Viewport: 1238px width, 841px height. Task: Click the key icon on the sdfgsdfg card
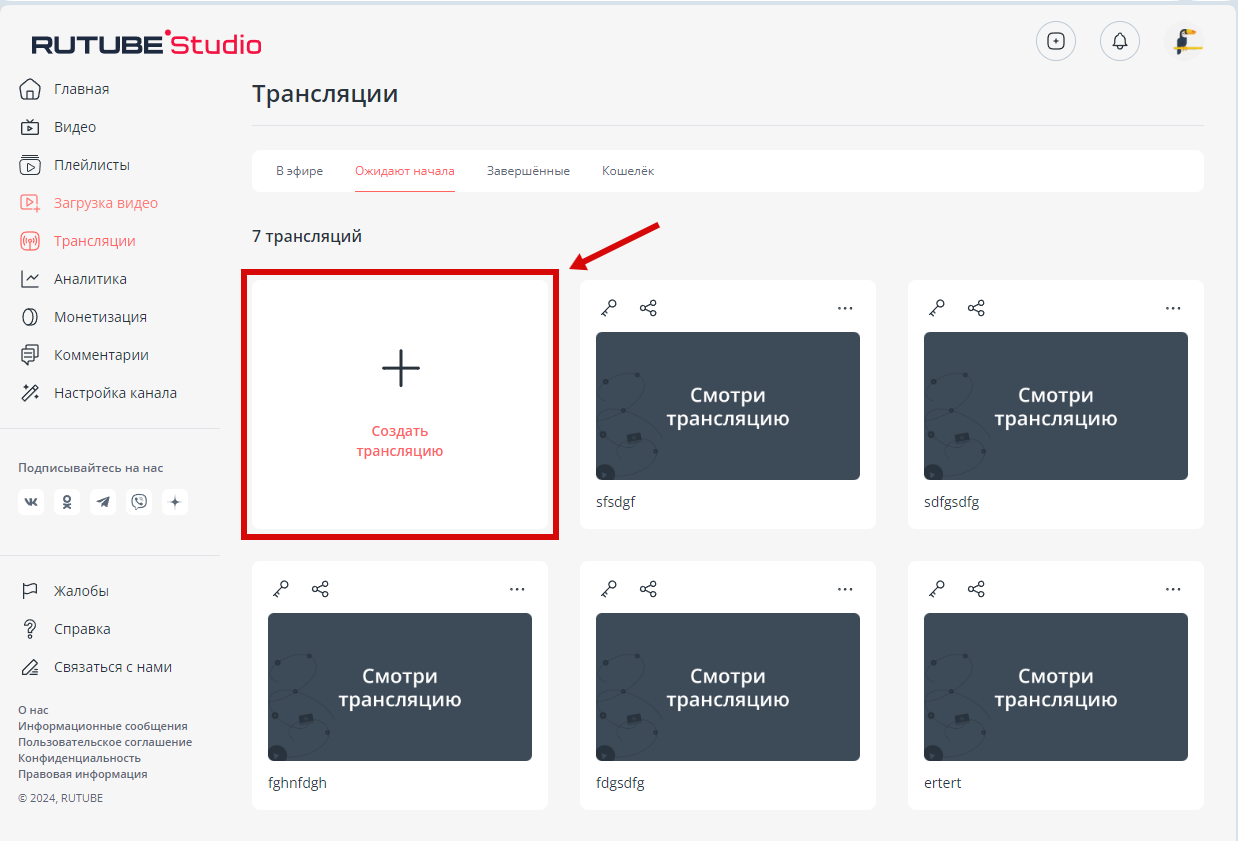click(x=937, y=308)
